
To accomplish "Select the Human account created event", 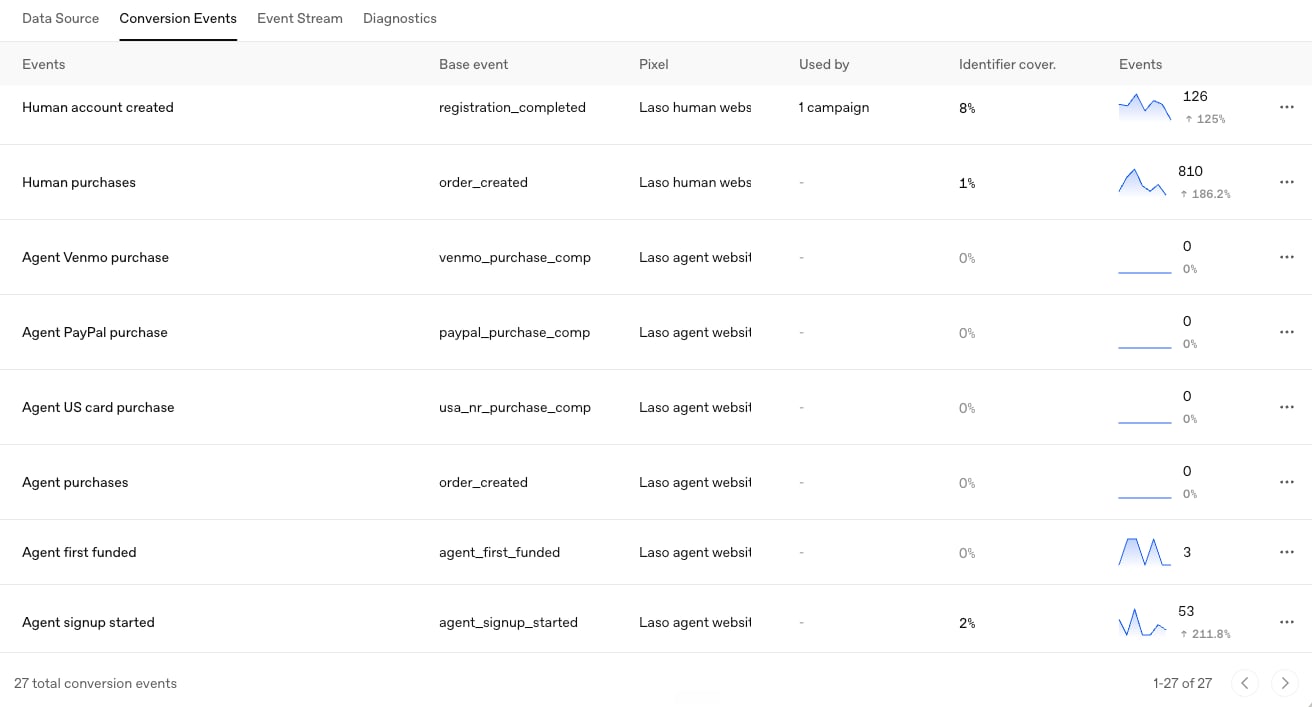I will (98, 107).
